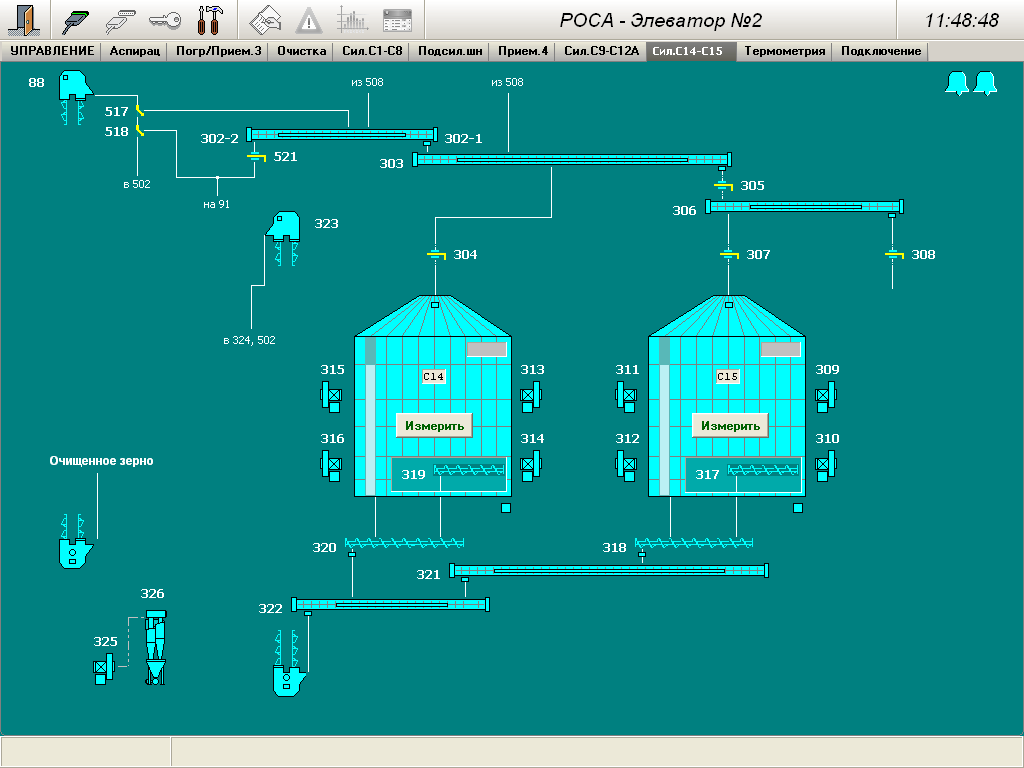Click the level gauge bar of silo C14
1024x768 pixels.
click(370, 416)
